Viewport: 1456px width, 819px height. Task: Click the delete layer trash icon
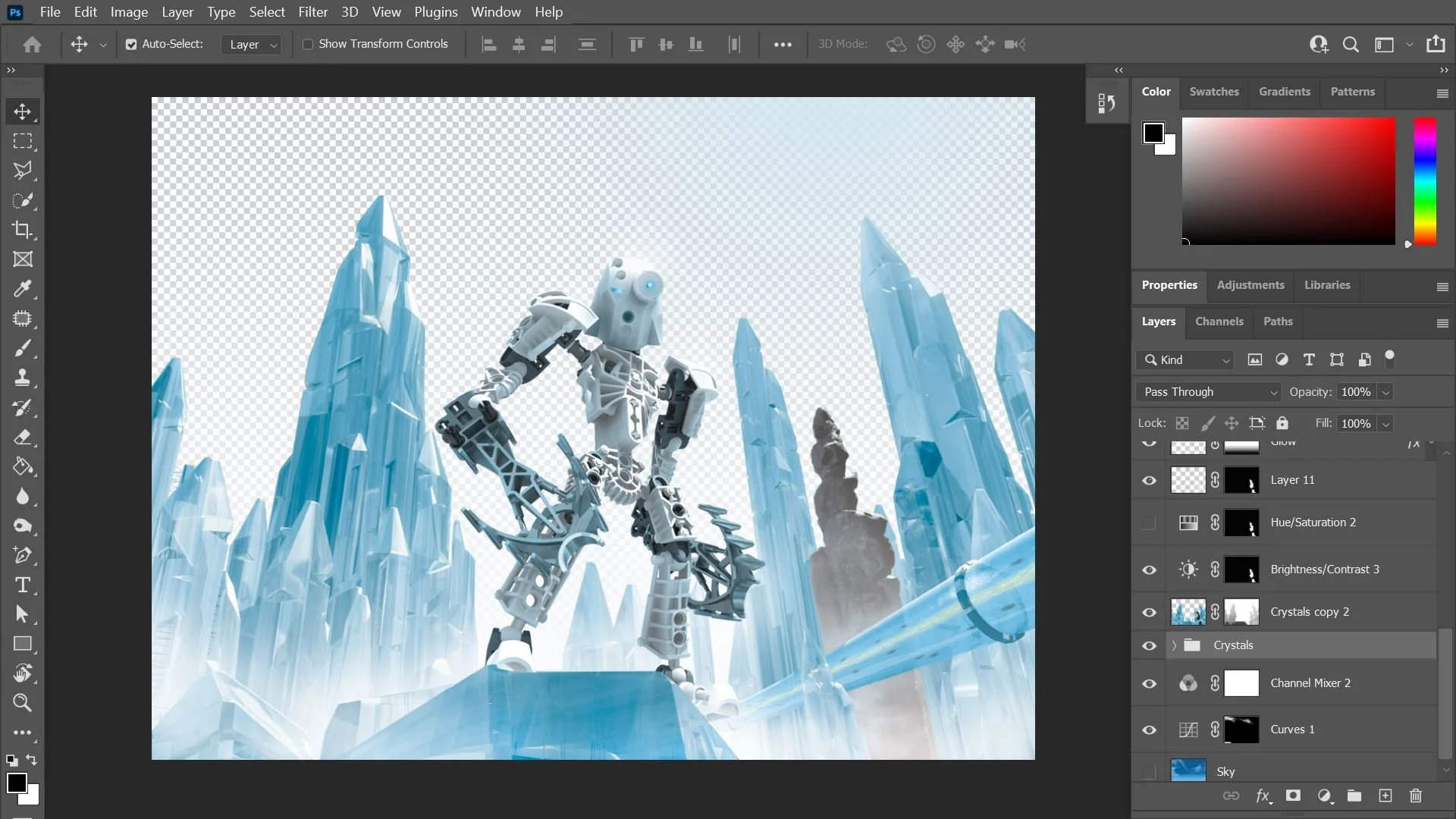1415,795
